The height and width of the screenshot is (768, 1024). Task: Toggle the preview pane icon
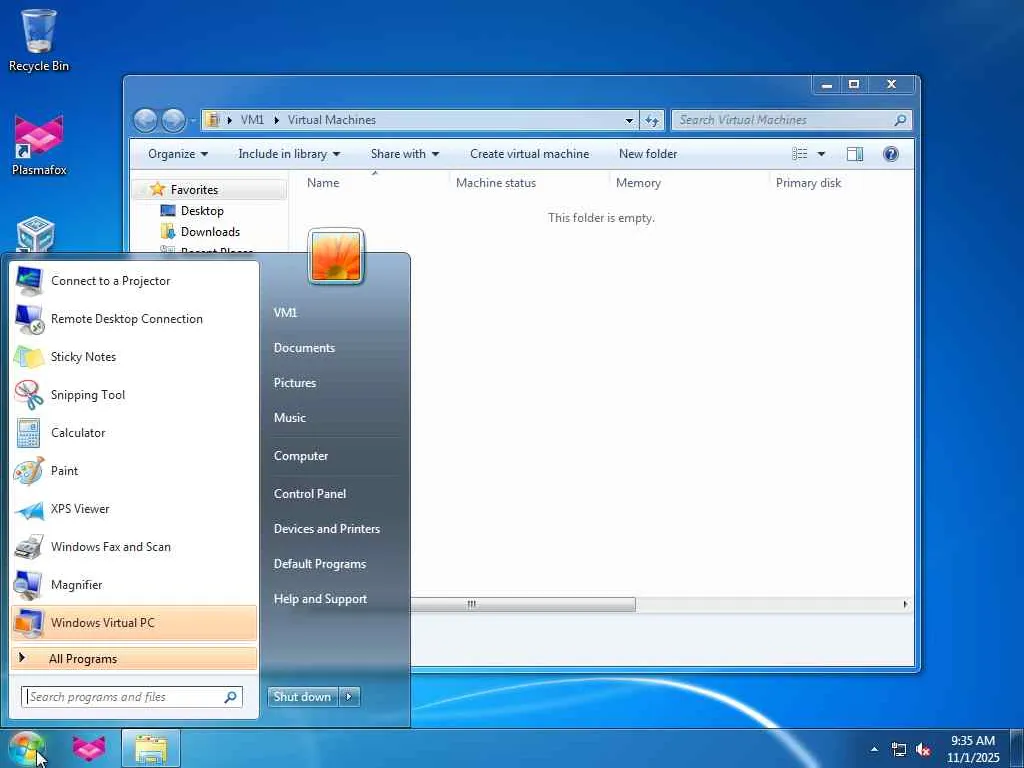point(855,154)
